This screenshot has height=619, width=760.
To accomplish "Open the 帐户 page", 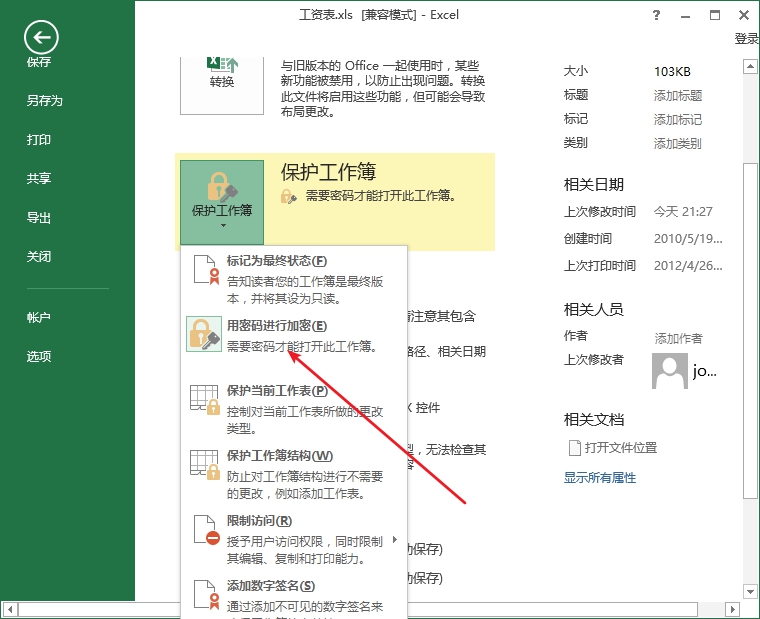I will point(39,317).
